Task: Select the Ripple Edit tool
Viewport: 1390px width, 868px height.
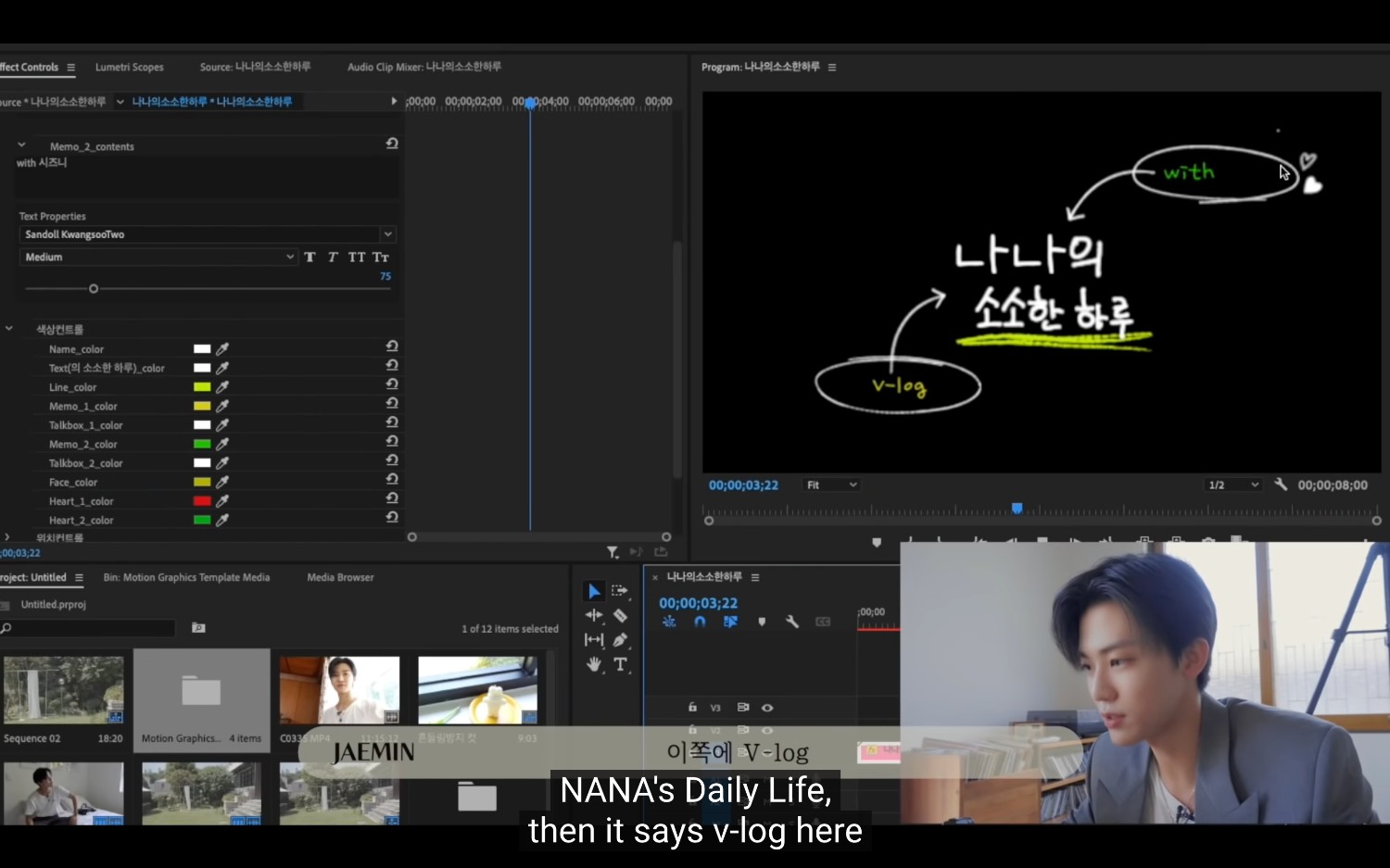Action: [594, 615]
